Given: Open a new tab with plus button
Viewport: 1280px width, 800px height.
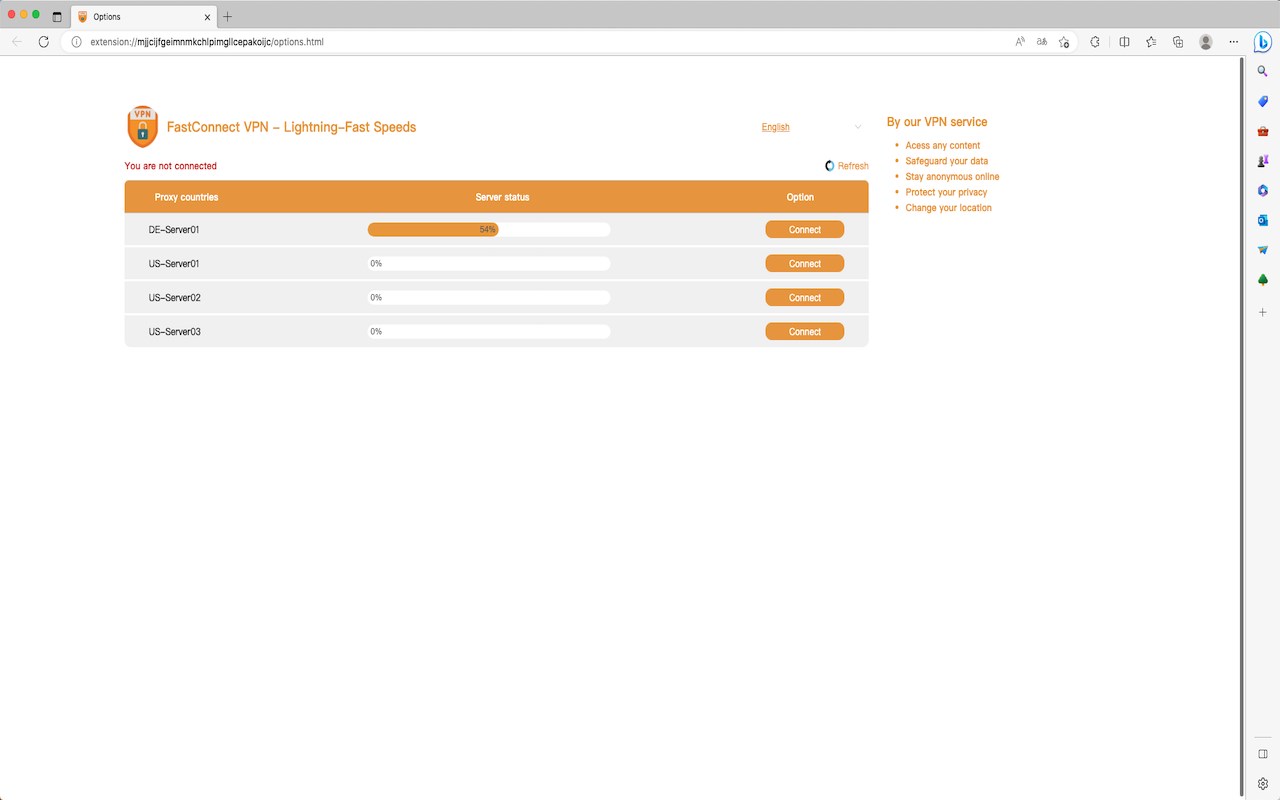Looking at the screenshot, I should [x=227, y=17].
